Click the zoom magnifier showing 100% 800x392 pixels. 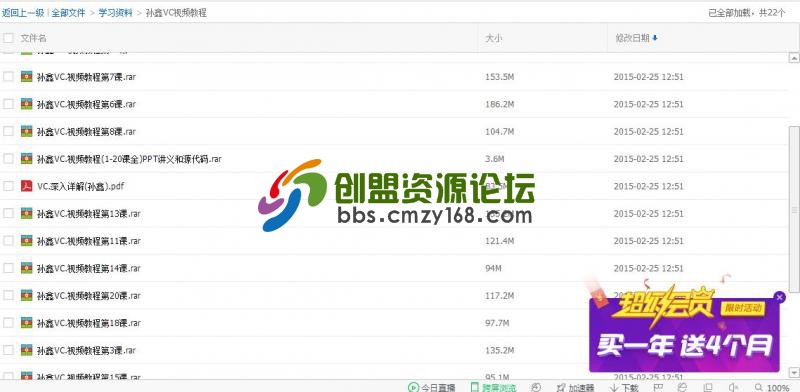[772, 387]
